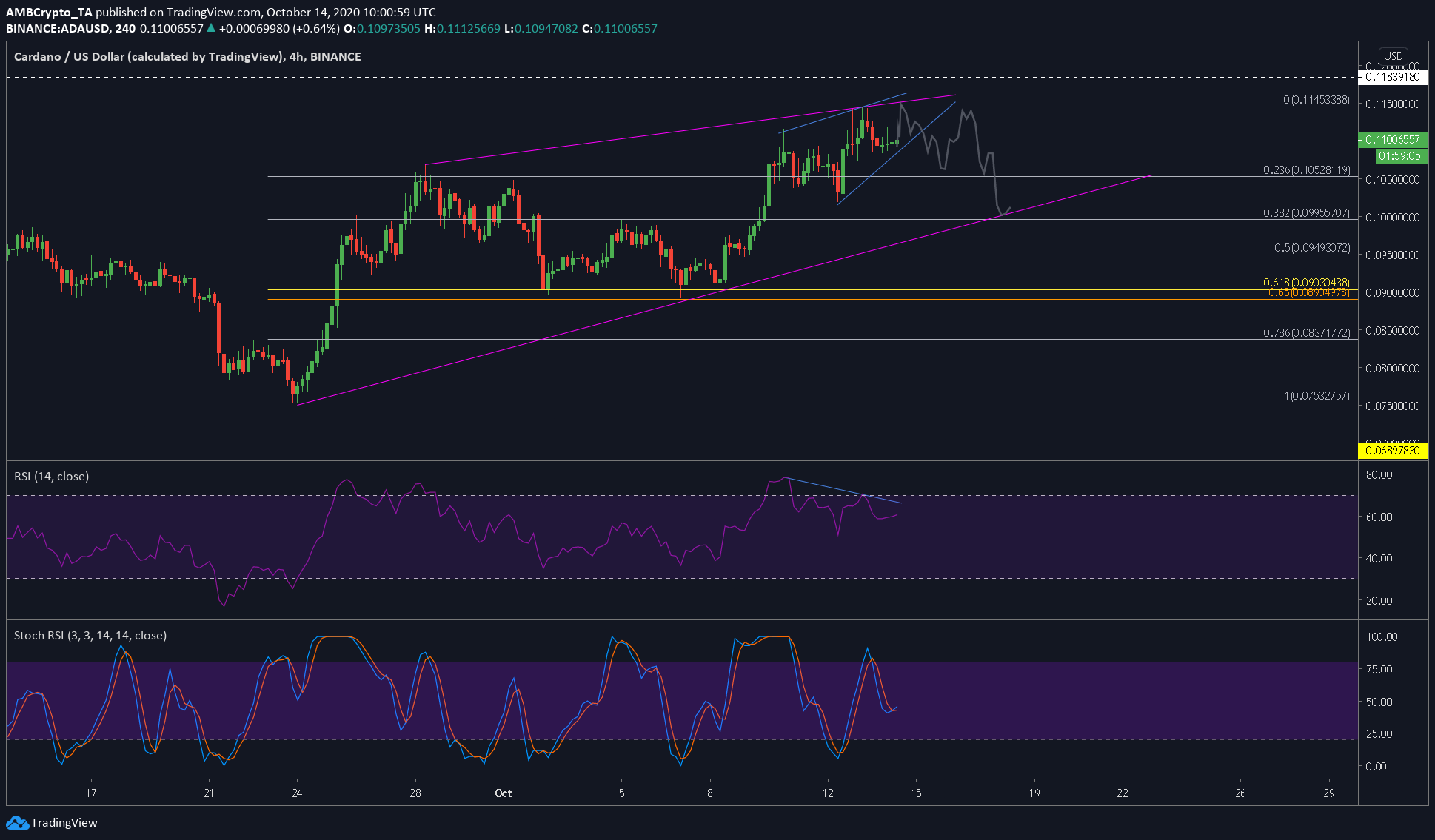The height and width of the screenshot is (840, 1435).
Task: Select the current price tag 0.11006557
Action: pos(1391,139)
